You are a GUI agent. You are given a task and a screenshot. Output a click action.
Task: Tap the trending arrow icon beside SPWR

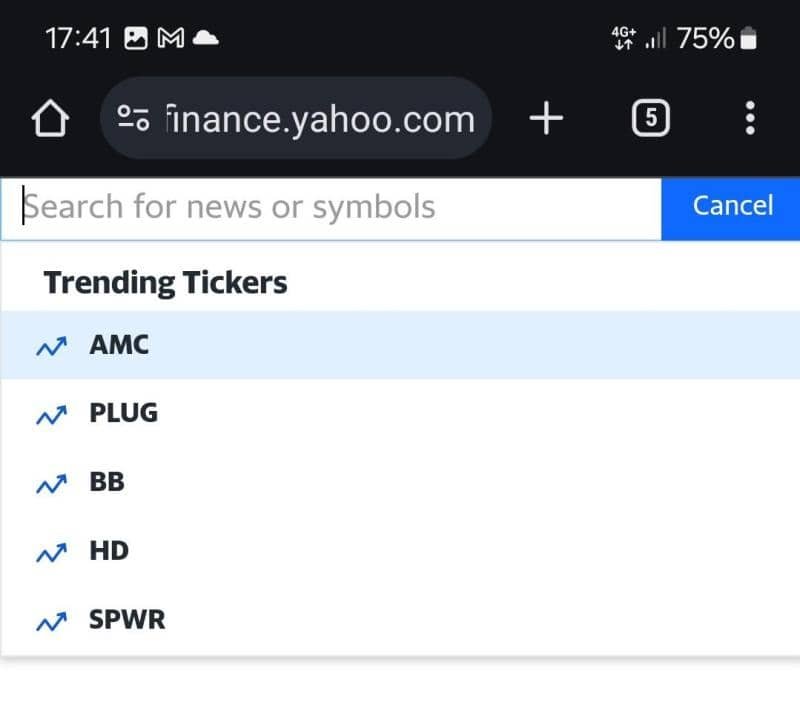pyautogui.click(x=51, y=621)
